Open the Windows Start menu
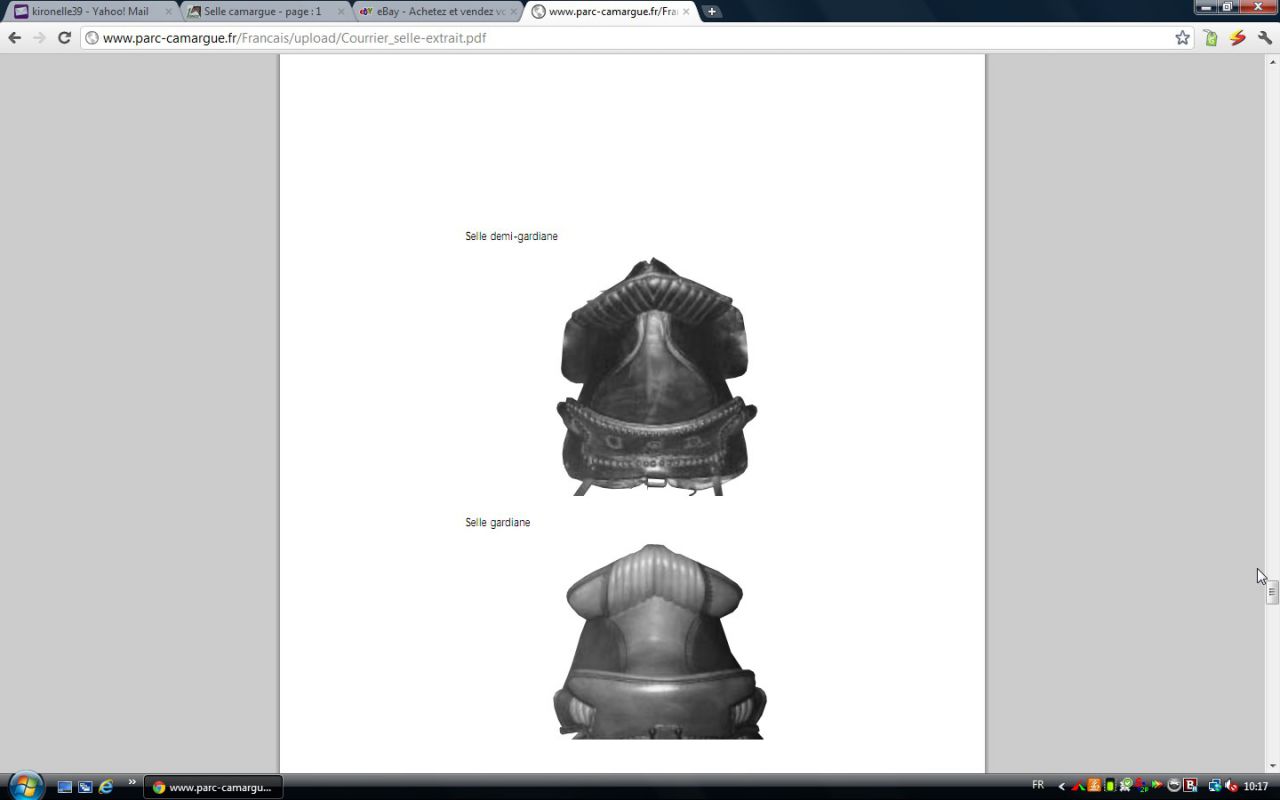 tap(24, 785)
